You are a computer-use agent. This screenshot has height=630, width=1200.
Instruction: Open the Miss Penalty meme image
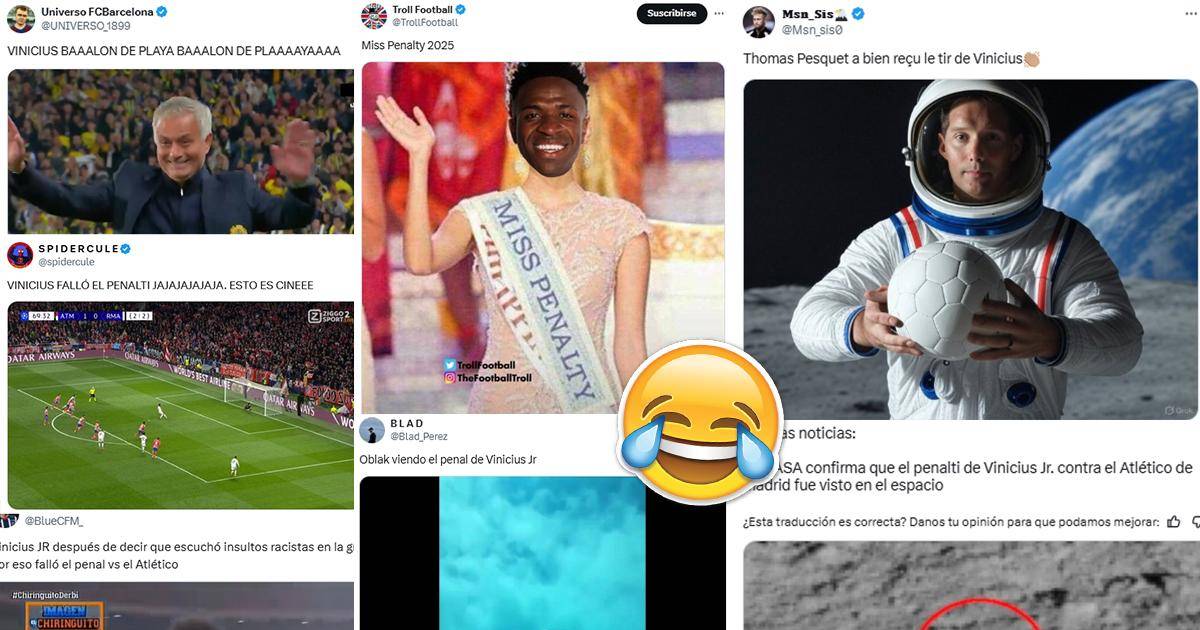[542, 238]
